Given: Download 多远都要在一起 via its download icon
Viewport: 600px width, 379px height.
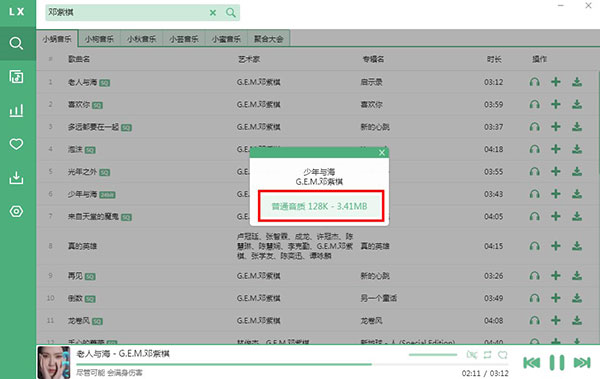Looking at the screenshot, I should pyautogui.click(x=577, y=127).
